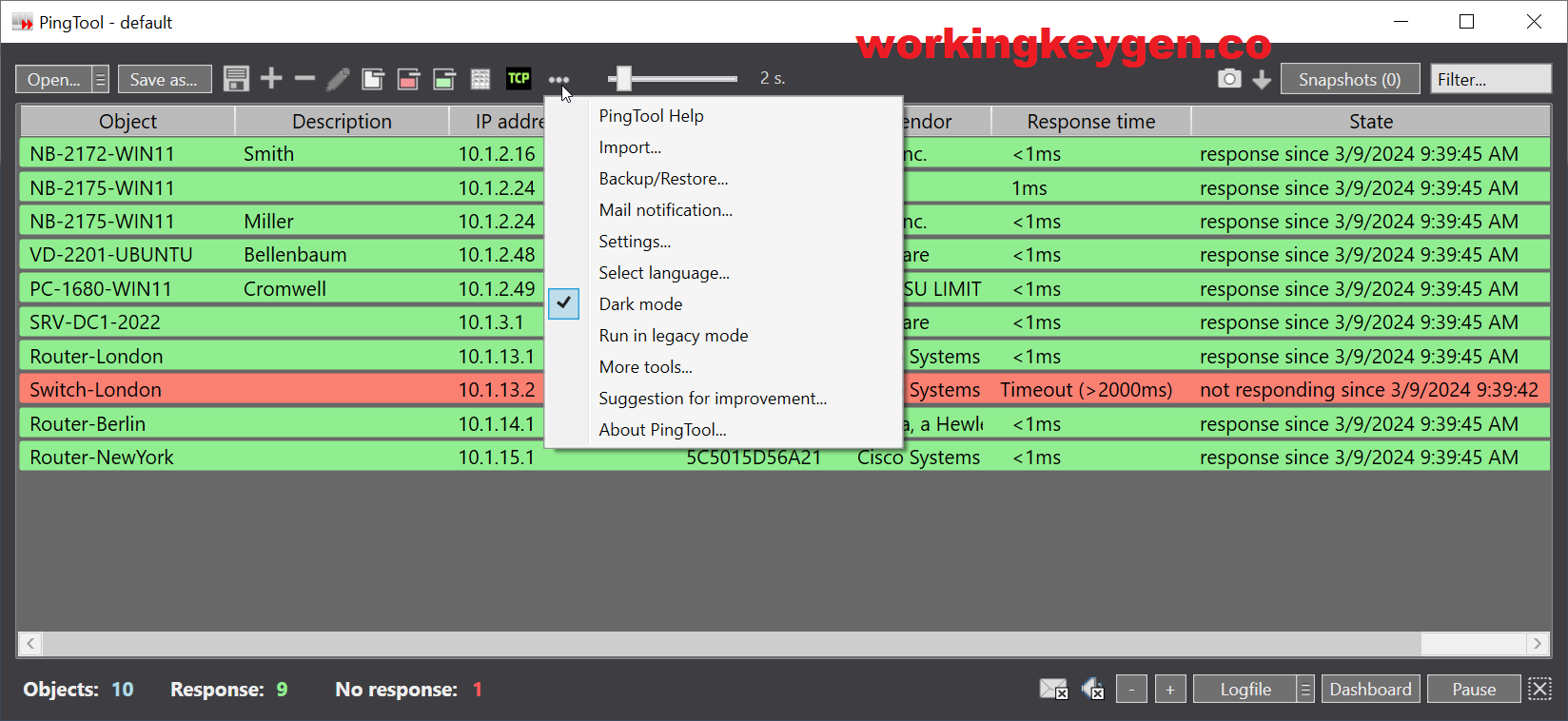
Task: Click the minus size button in status bar
Action: (x=1131, y=689)
